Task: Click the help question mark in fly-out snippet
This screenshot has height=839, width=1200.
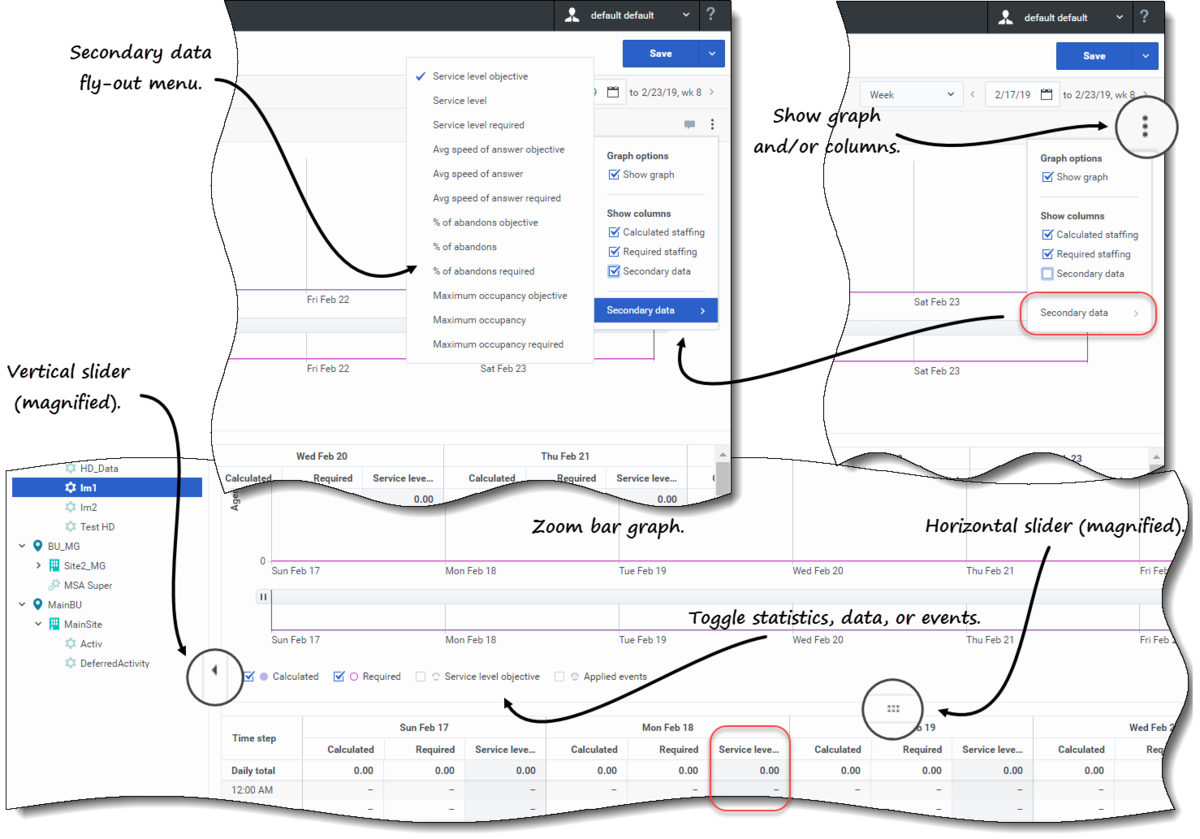Action: 711,15
